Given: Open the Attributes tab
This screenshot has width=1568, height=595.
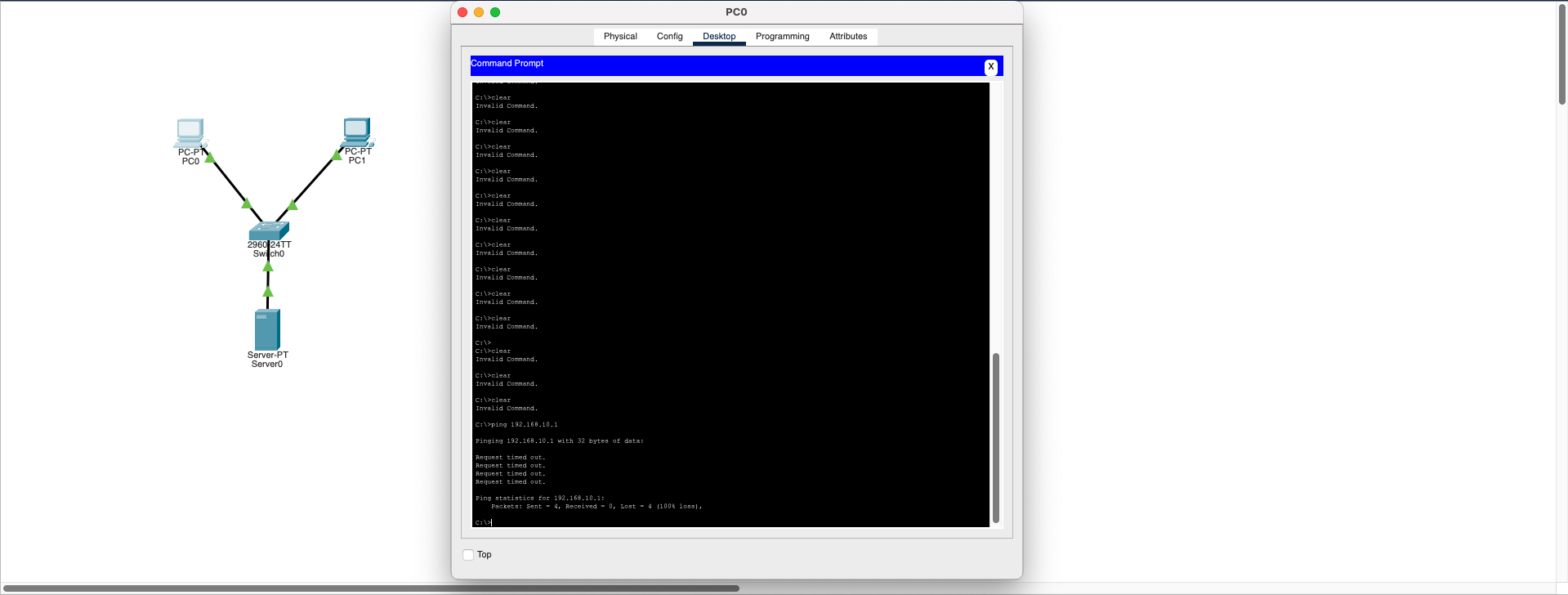Looking at the screenshot, I should click(848, 37).
